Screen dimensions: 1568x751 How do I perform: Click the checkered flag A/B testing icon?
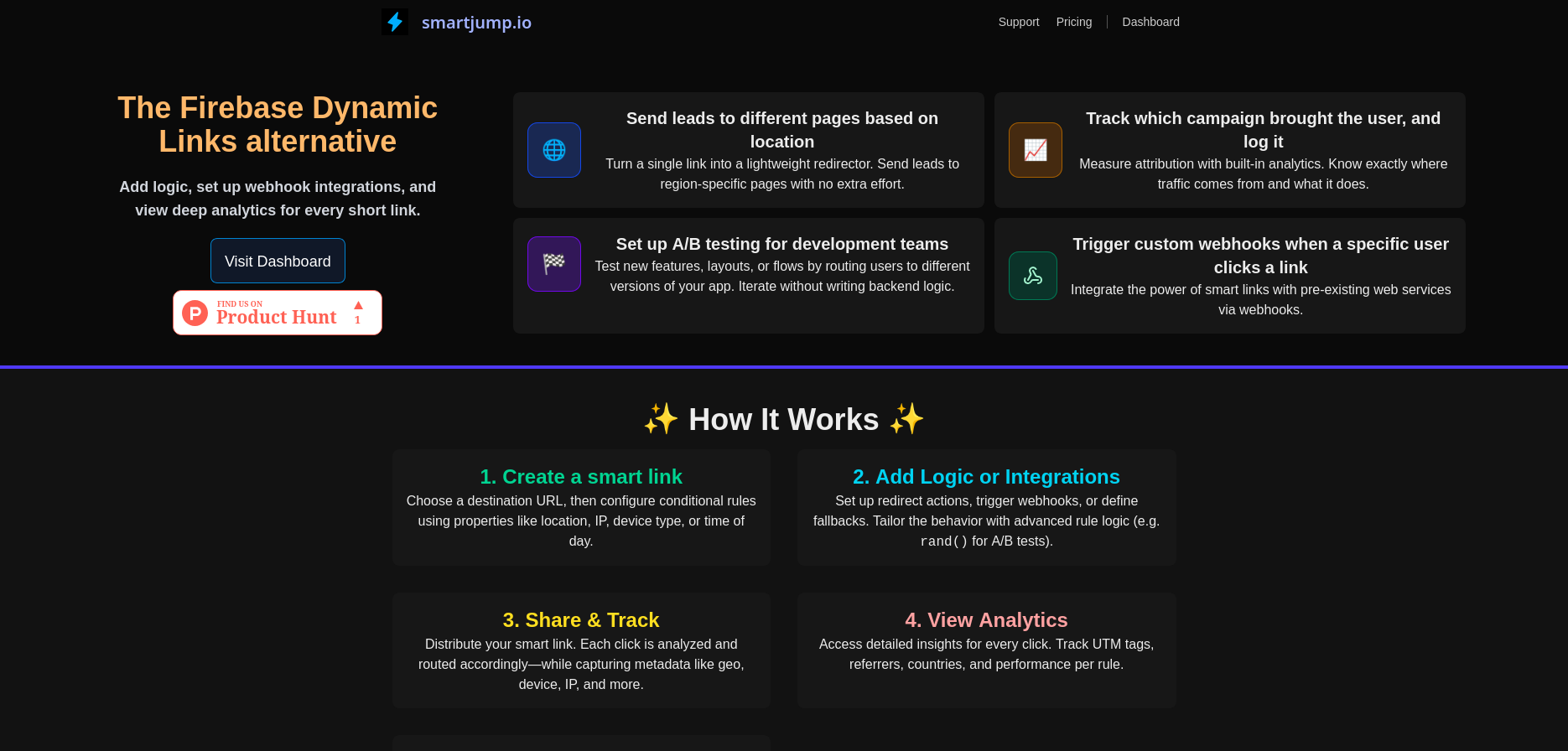(554, 264)
